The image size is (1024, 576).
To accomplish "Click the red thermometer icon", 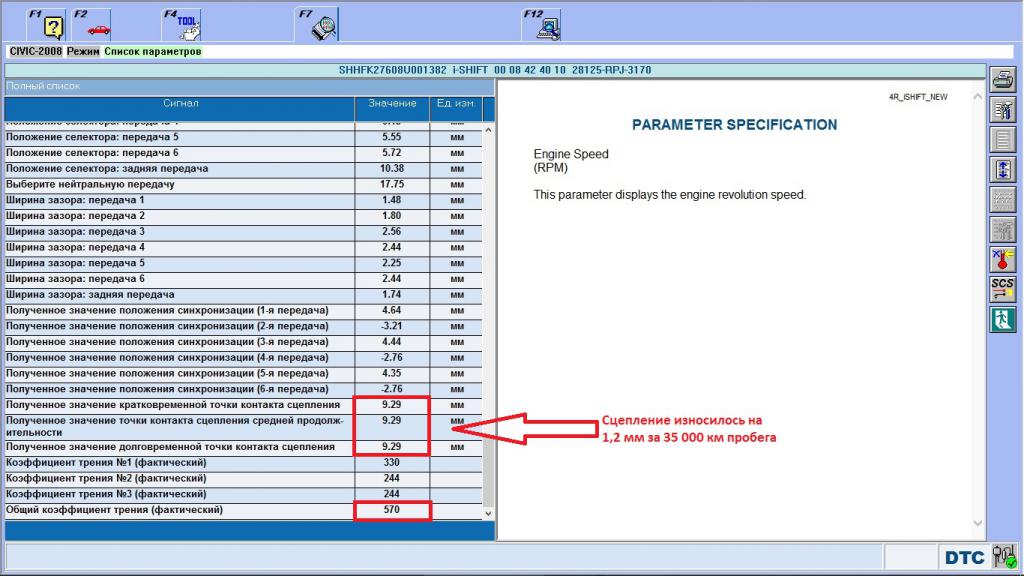I will (1002, 260).
